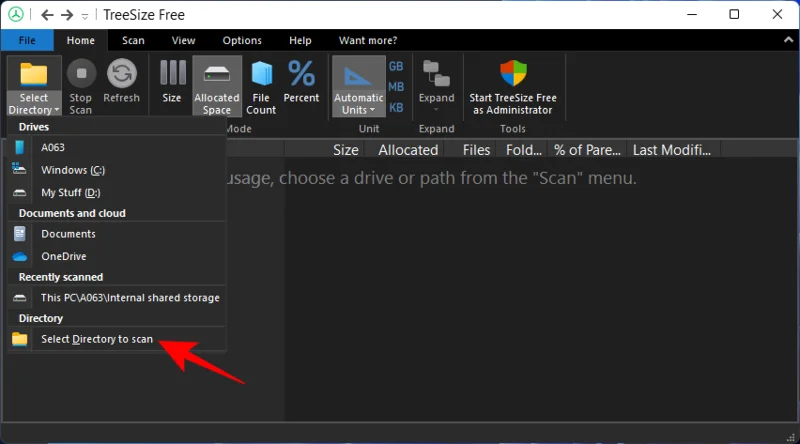Image resolution: width=800 pixels, height=444 pixels.
Task: Open the Want more? tab
Action: 368,40
